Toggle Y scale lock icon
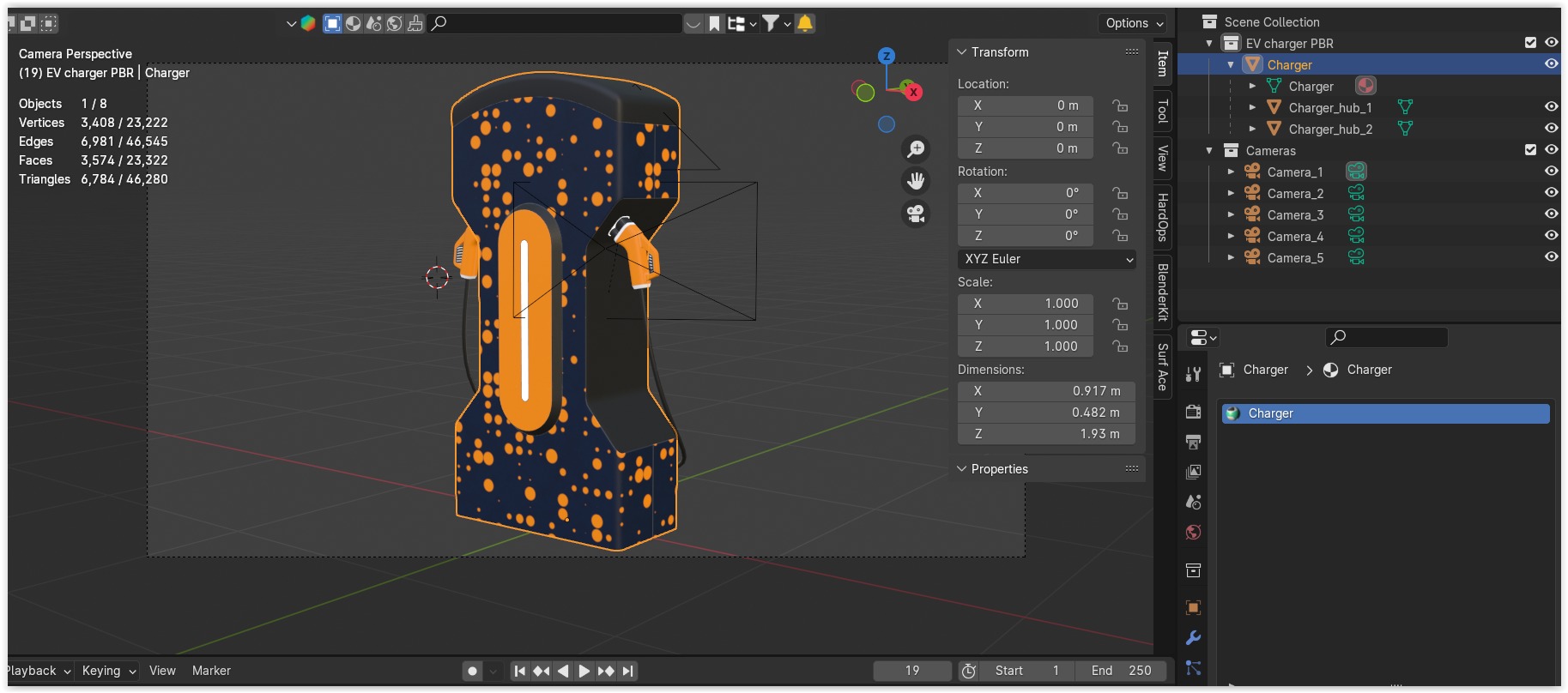The width and height of the screenshot is (1568, 693). tap(1120, 325)
